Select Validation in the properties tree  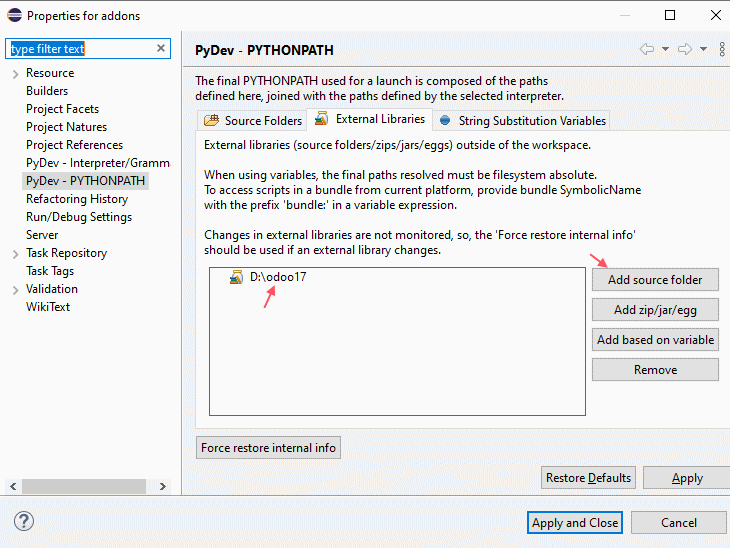click(x=52, y=289)
